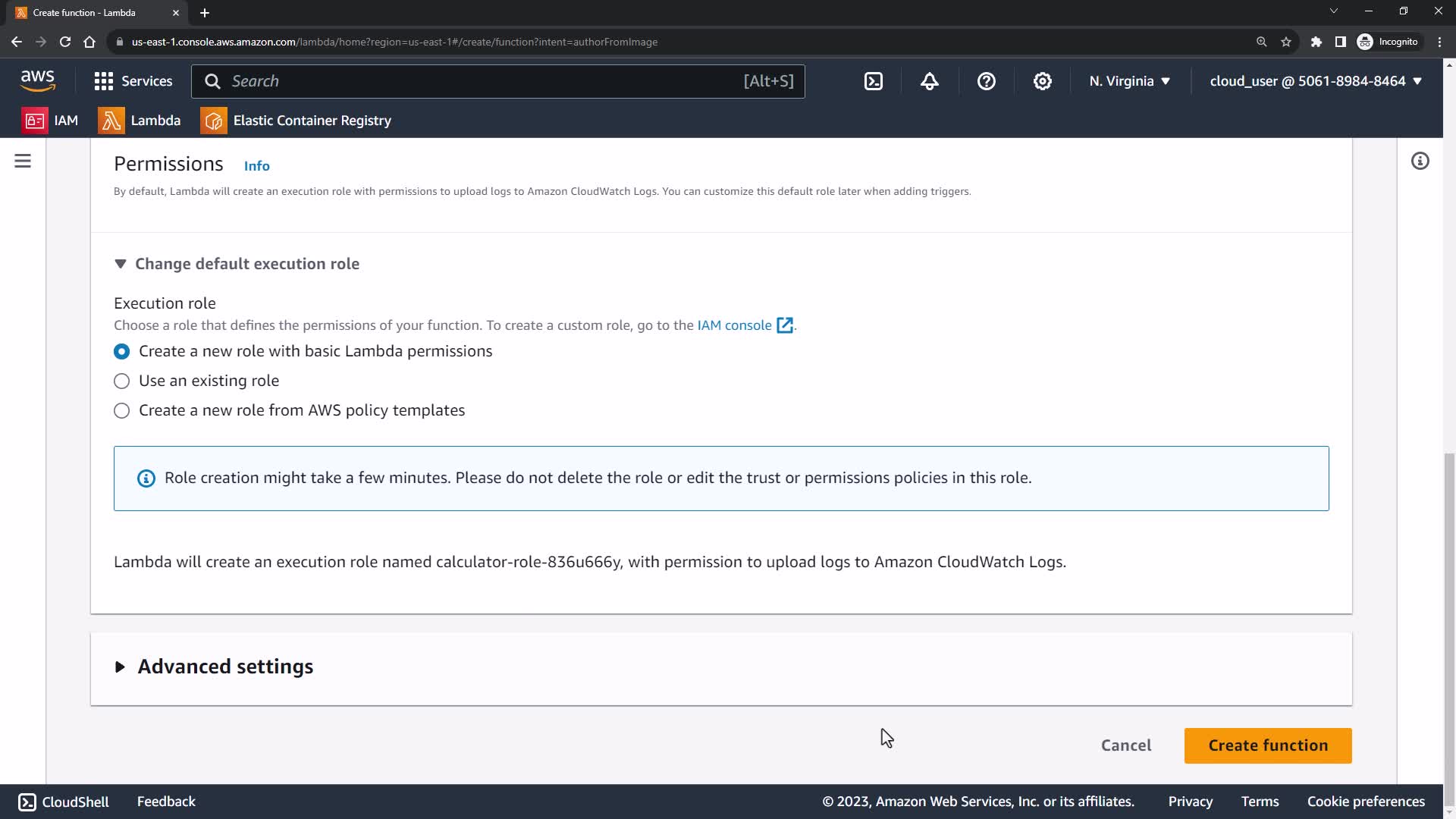Open the AWS support help icon

tap(986, 81)
